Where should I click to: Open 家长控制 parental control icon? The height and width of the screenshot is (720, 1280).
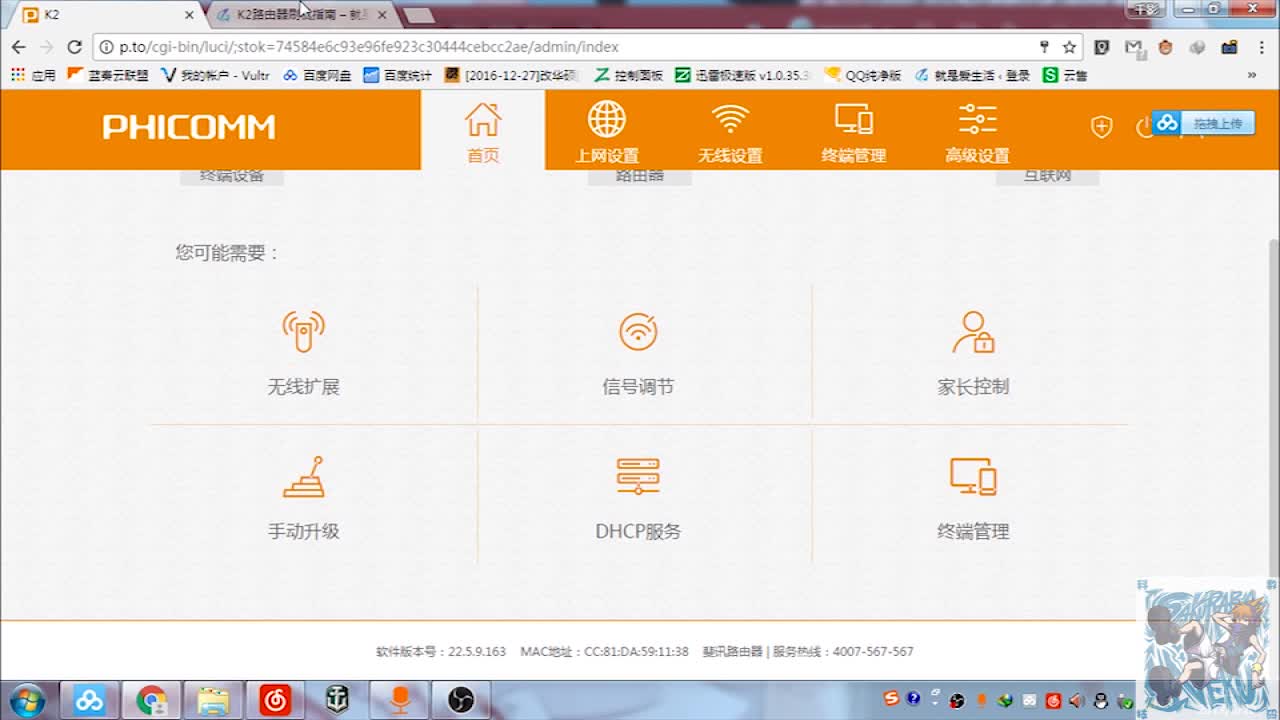(x=973, y=332)
